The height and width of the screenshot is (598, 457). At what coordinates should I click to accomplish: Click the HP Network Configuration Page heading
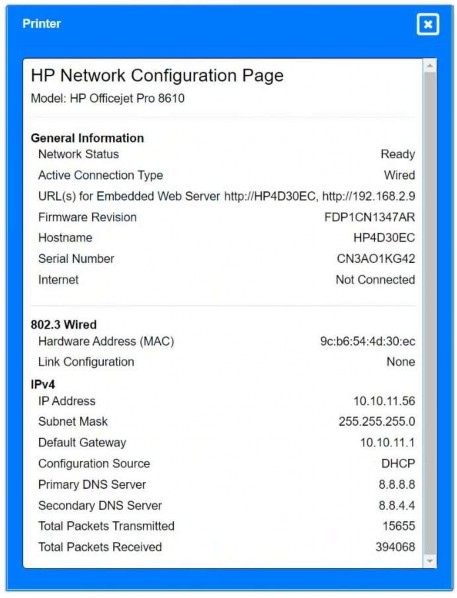[x=157, y=75]
